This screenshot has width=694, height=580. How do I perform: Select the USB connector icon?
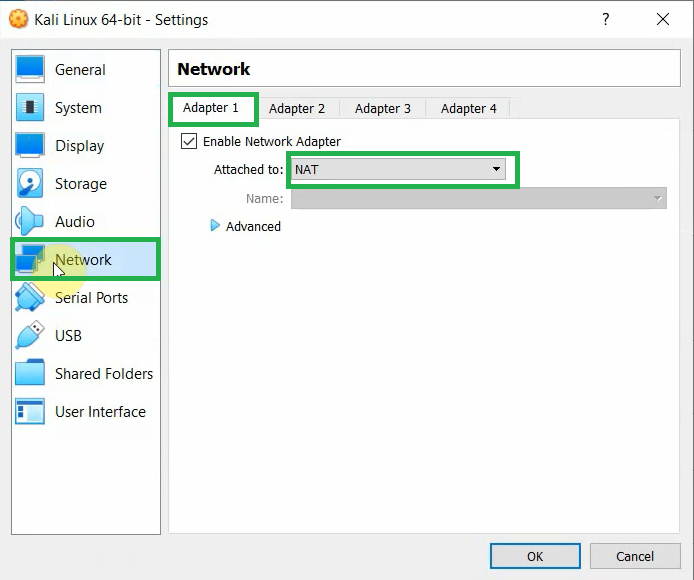30,335
